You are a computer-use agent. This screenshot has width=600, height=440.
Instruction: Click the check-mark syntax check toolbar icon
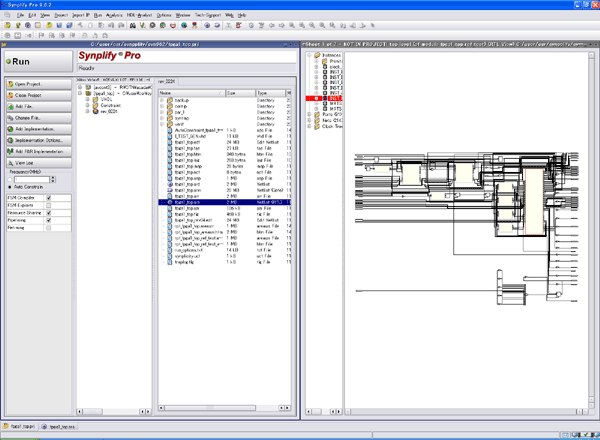tap(142, 25)
